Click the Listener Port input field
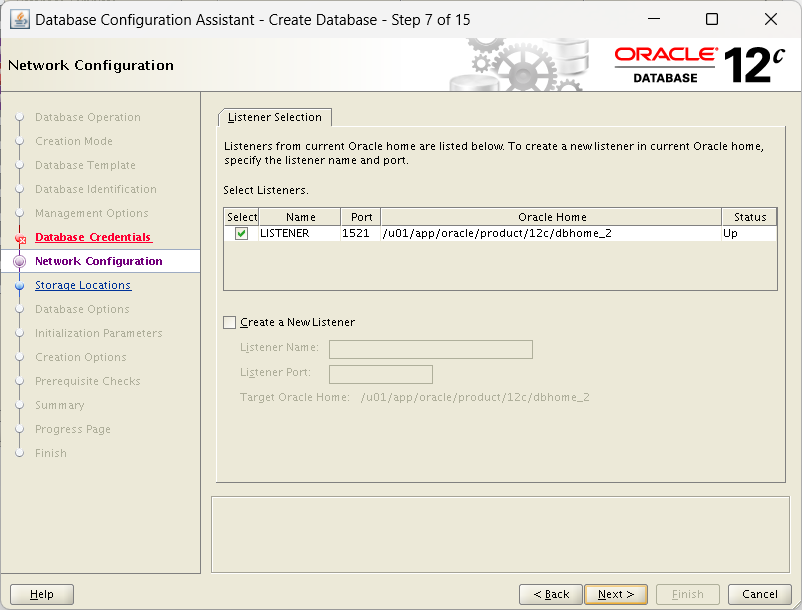 tap(381, 374)
